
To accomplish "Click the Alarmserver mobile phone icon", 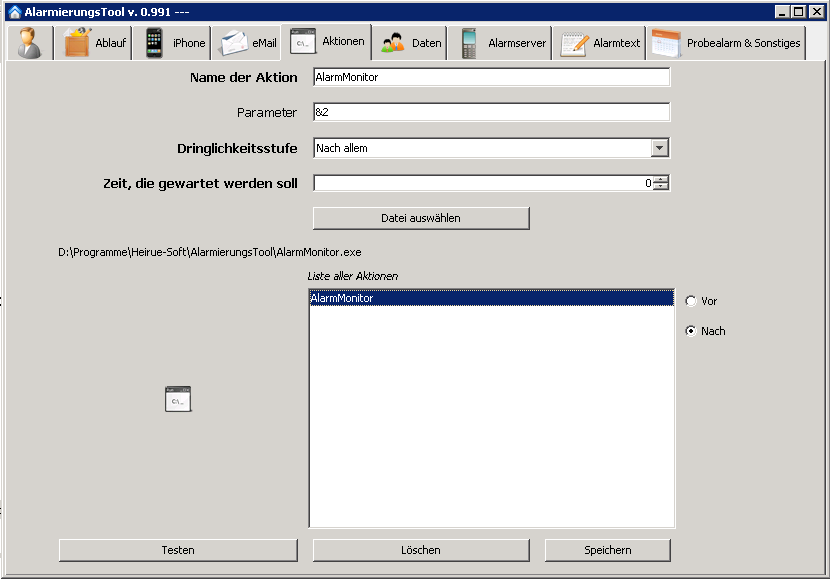I will (x=469, y=43).
